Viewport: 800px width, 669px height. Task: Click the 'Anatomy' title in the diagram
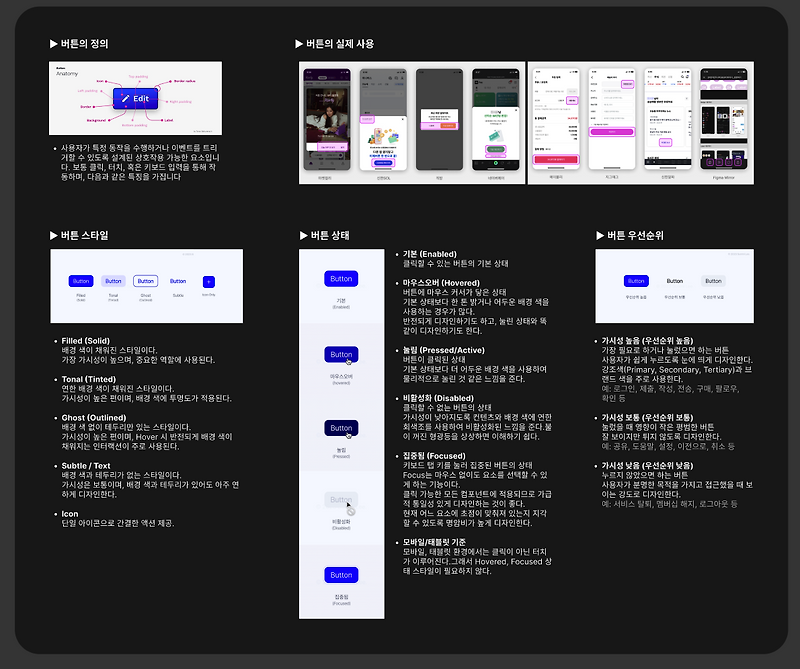tap(67, 73)
